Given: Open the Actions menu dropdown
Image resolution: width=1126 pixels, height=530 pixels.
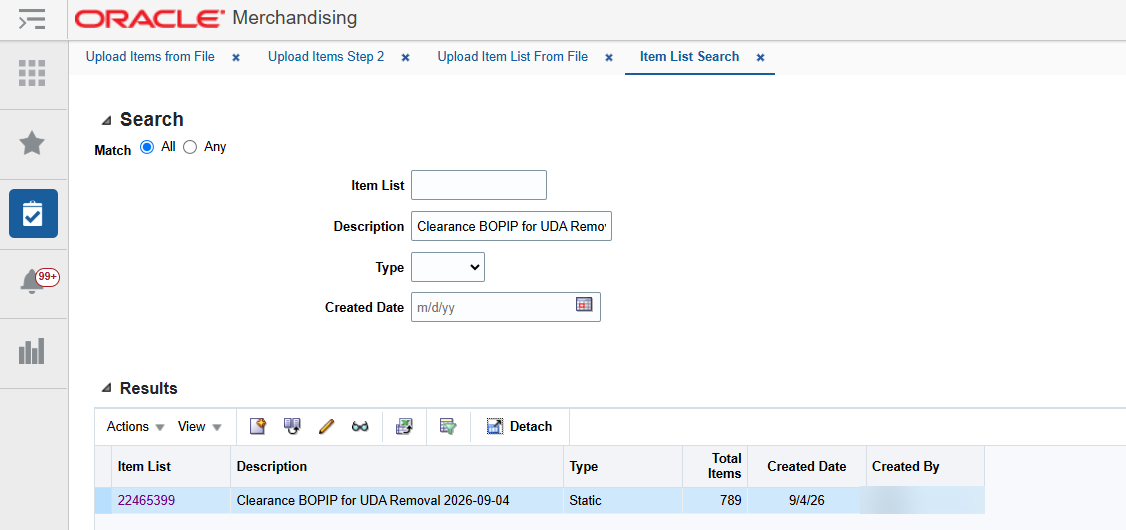Looking at the screenshot, I should click(136, 427).
